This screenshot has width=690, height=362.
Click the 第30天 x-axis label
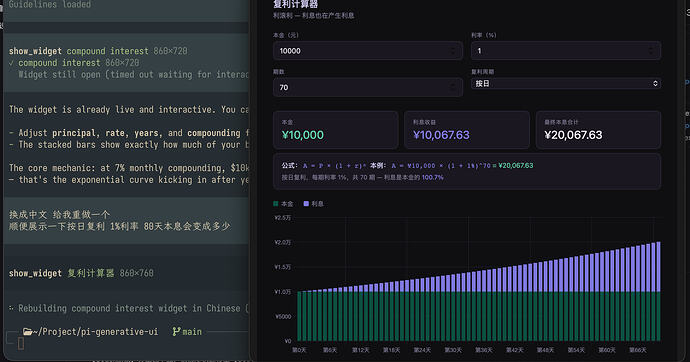453,350
